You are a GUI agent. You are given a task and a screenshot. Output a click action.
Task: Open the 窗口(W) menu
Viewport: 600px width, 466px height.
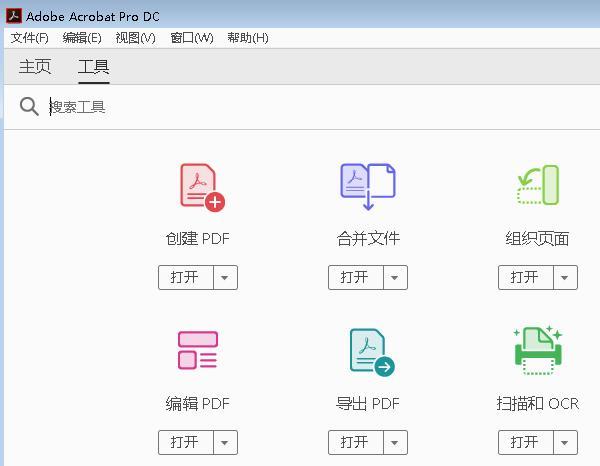tap(191, 38)
